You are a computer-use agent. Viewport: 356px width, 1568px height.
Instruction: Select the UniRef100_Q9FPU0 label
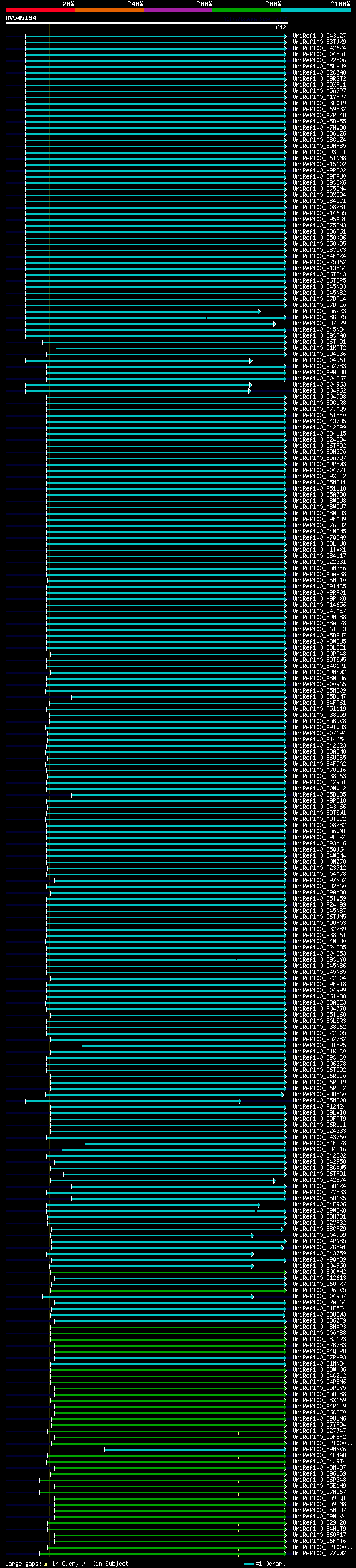[319, 176]
